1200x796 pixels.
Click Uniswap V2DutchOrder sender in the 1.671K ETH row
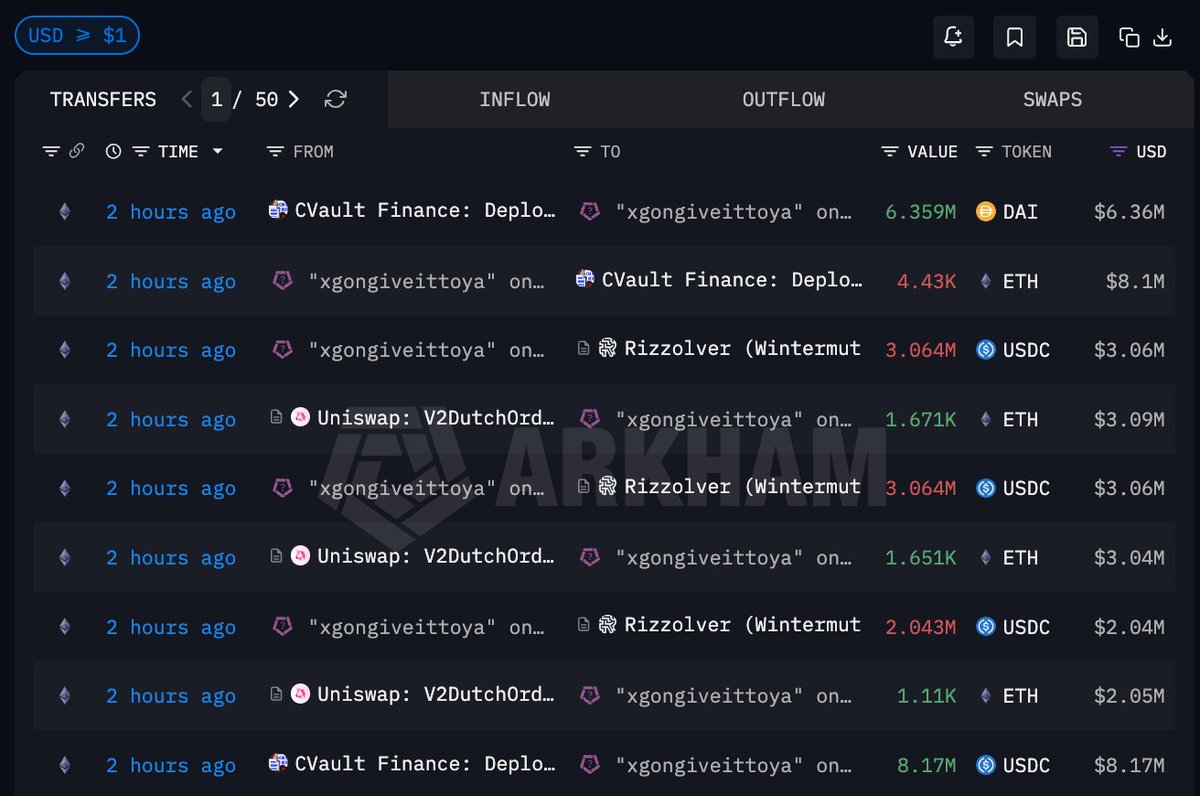pos(436,419)
